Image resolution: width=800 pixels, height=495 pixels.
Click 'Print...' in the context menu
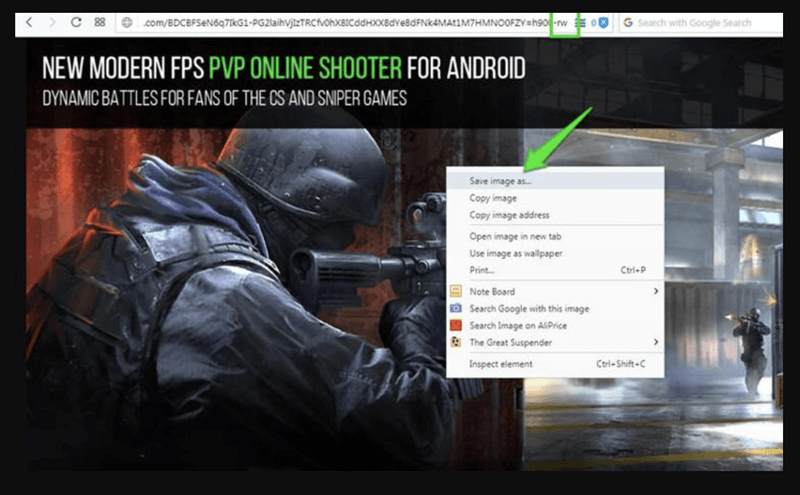(481, 270)
